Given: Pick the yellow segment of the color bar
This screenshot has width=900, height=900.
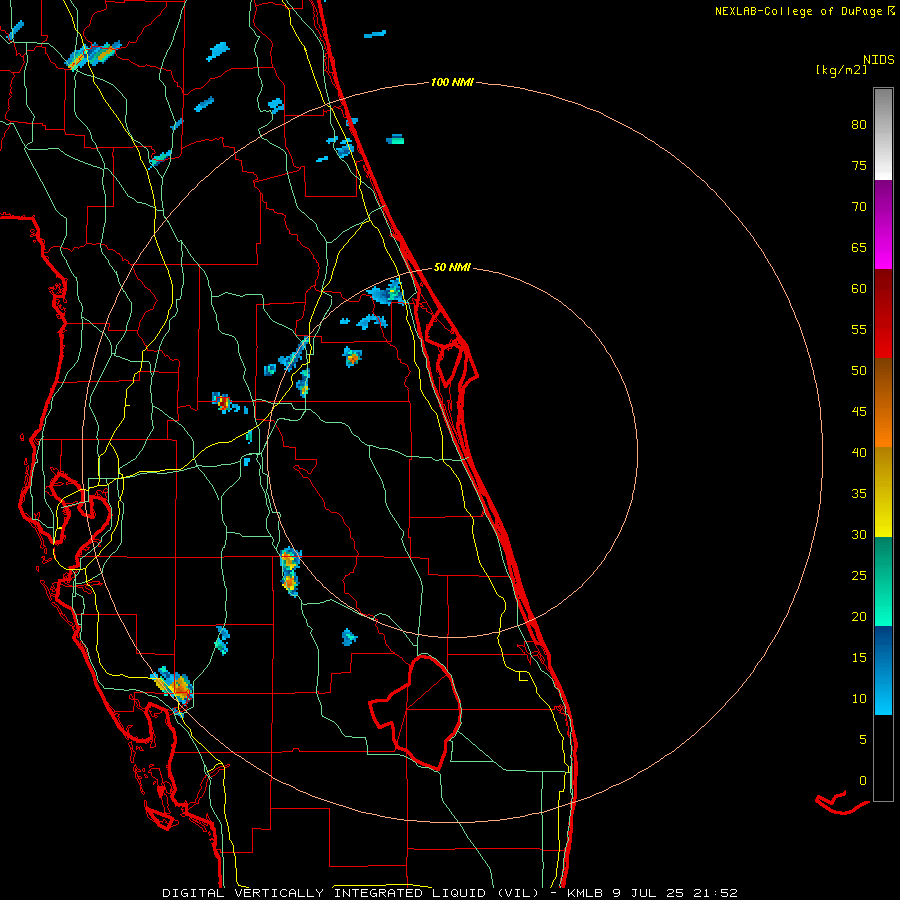Looking at the screenshot, I should click(883, 492).
